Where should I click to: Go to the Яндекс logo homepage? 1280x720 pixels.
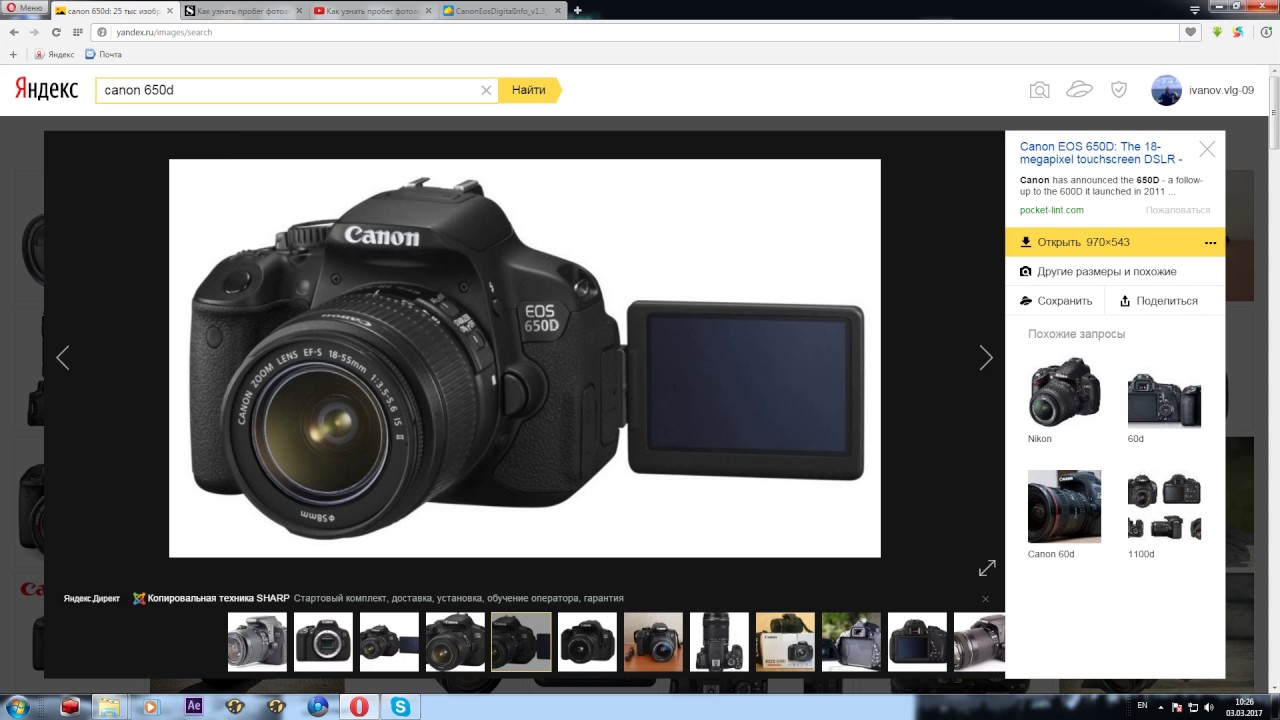click(x=46, y=89)
